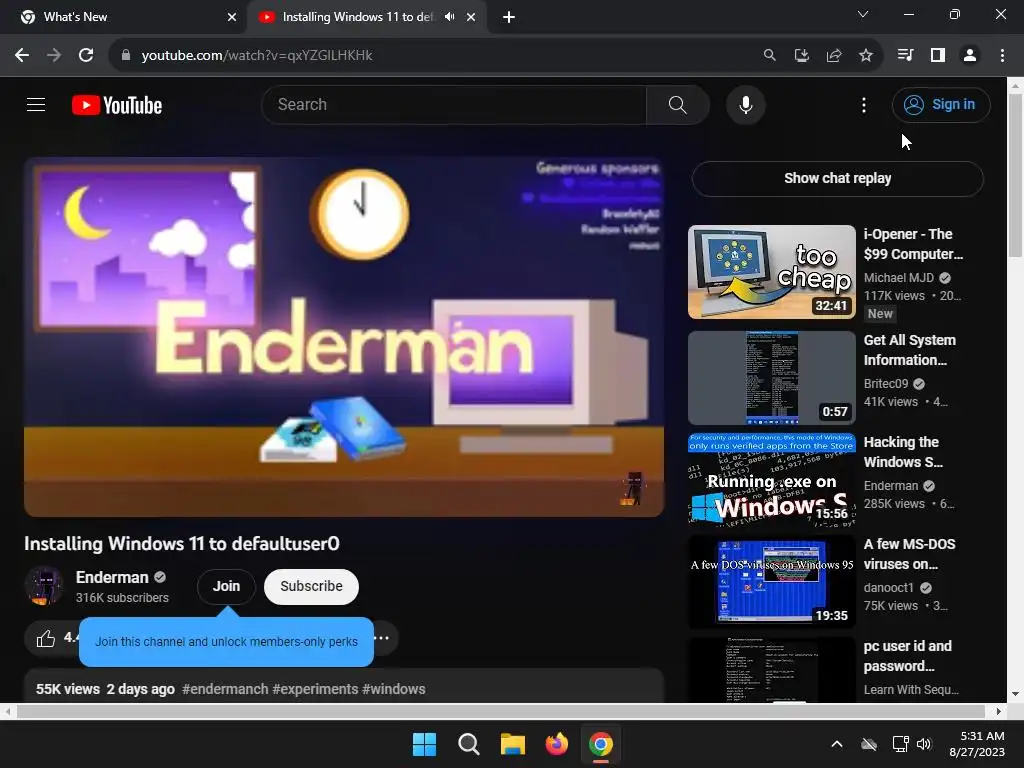Open A few MS-DOS viruses thumbnail
Image resolution: width=1024 pixels, height=768 pixels.
point(772,581)
